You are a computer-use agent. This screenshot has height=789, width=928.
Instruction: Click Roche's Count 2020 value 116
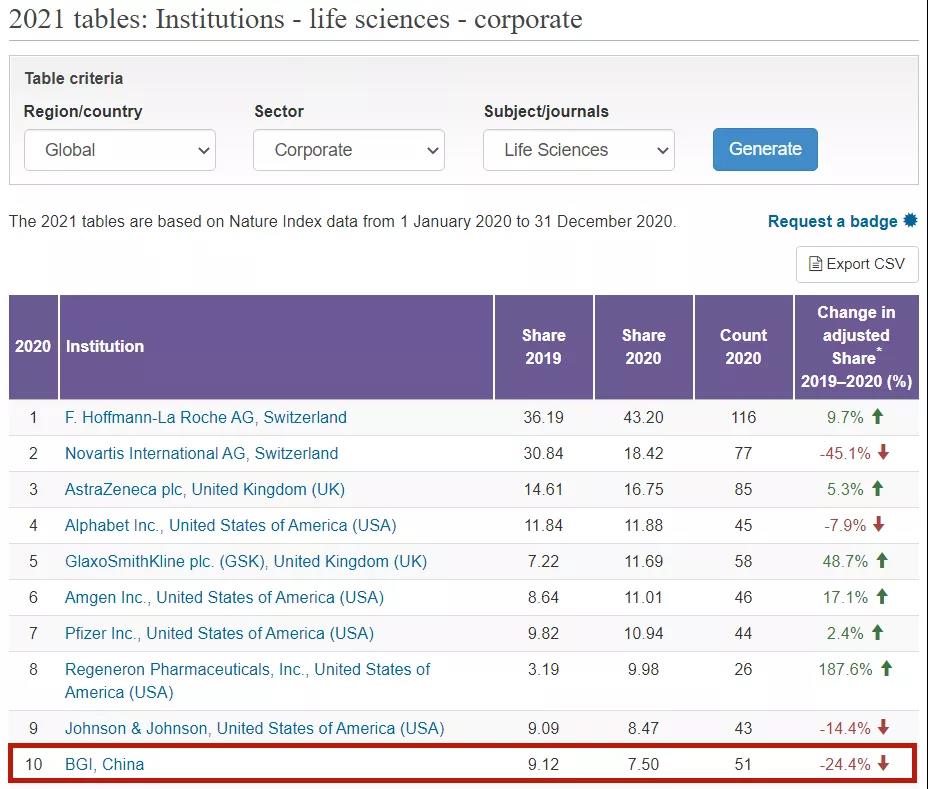(743, 418)
